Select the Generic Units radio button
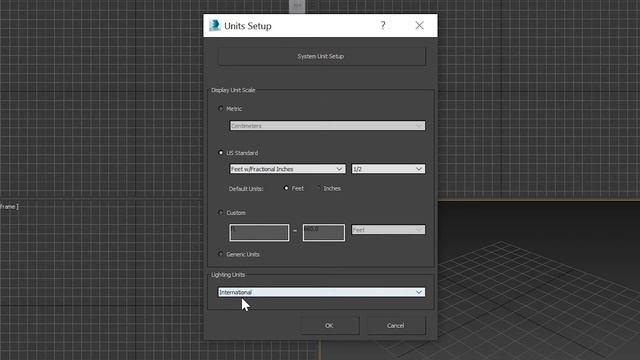 coord(221,254)
